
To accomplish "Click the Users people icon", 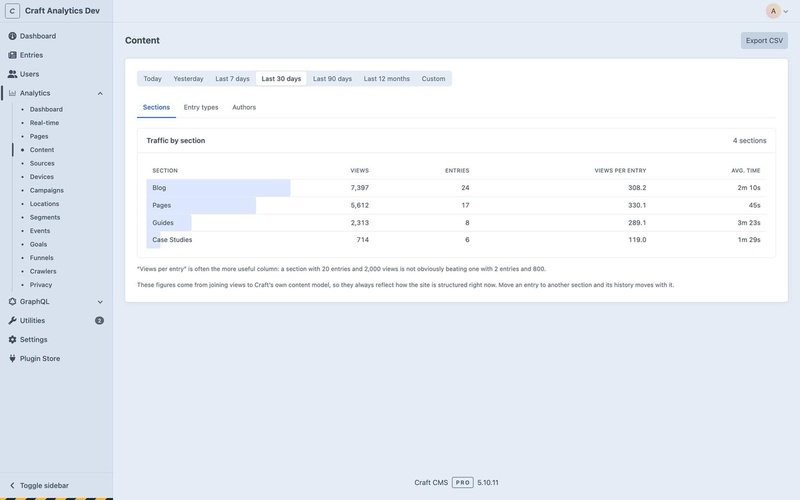I will point(12,74).
